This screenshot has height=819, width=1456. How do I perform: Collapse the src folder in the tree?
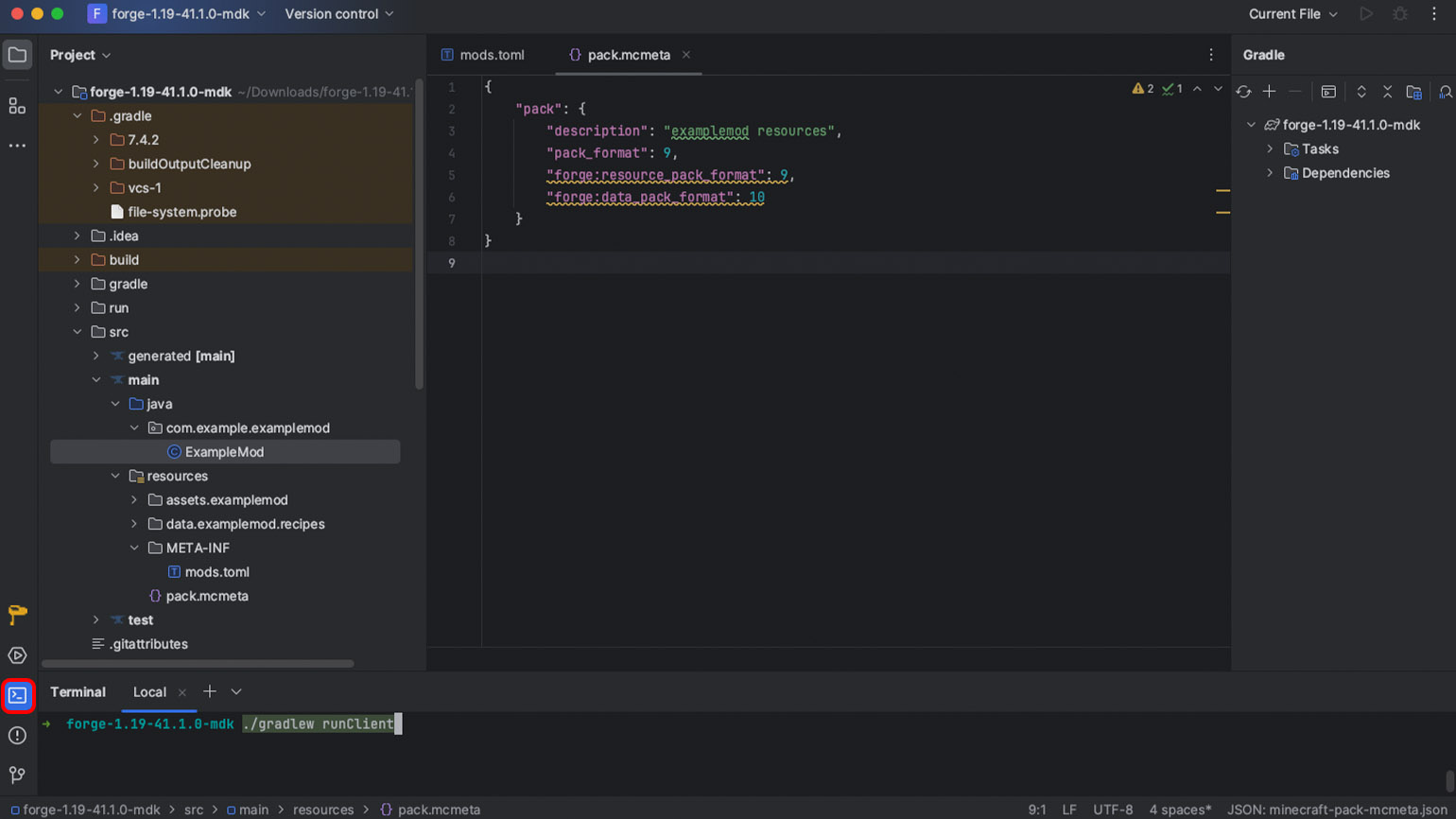click(78, 332)
